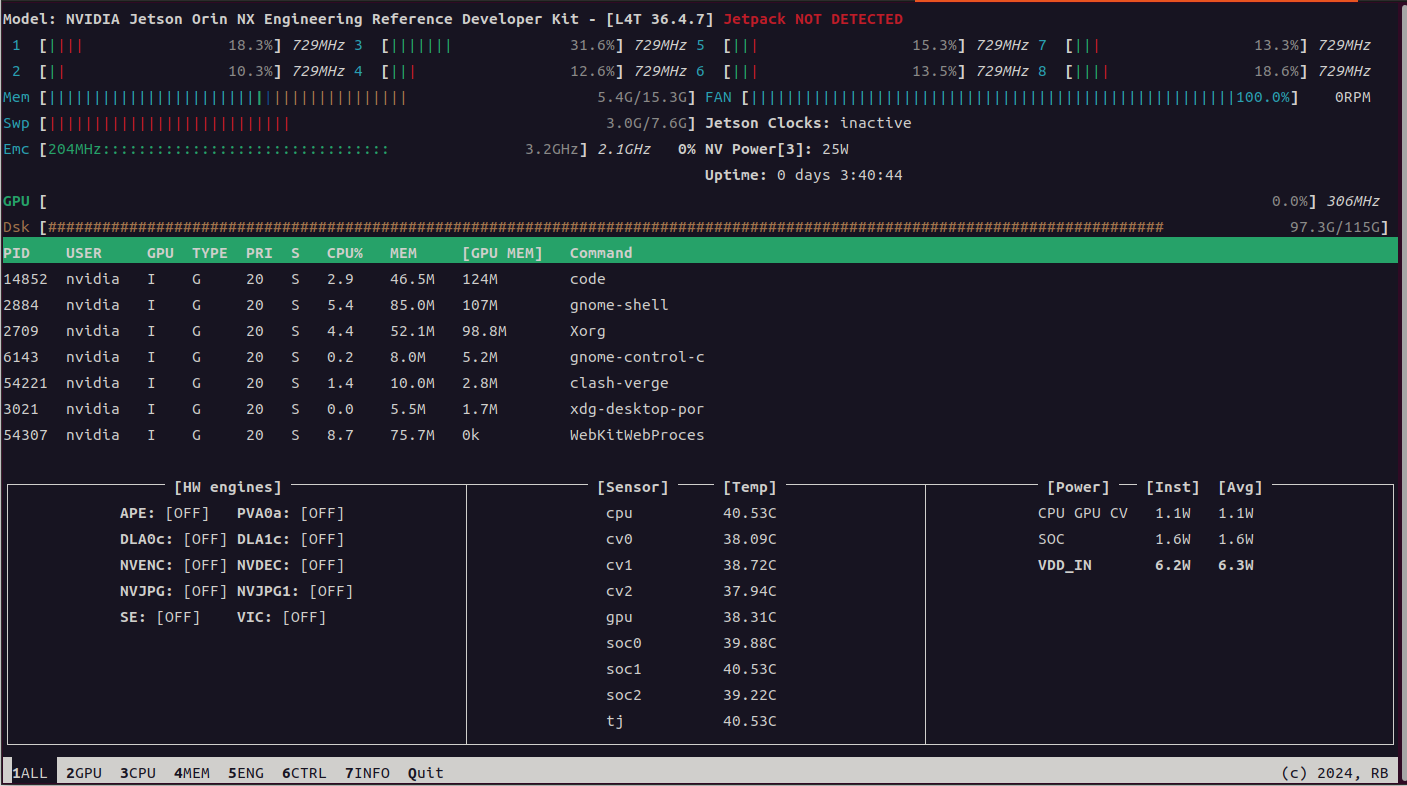Screen dimensions: 1407x786
Task: Click the (c) 2024, RB credit
Action: tap(1335, 773)
